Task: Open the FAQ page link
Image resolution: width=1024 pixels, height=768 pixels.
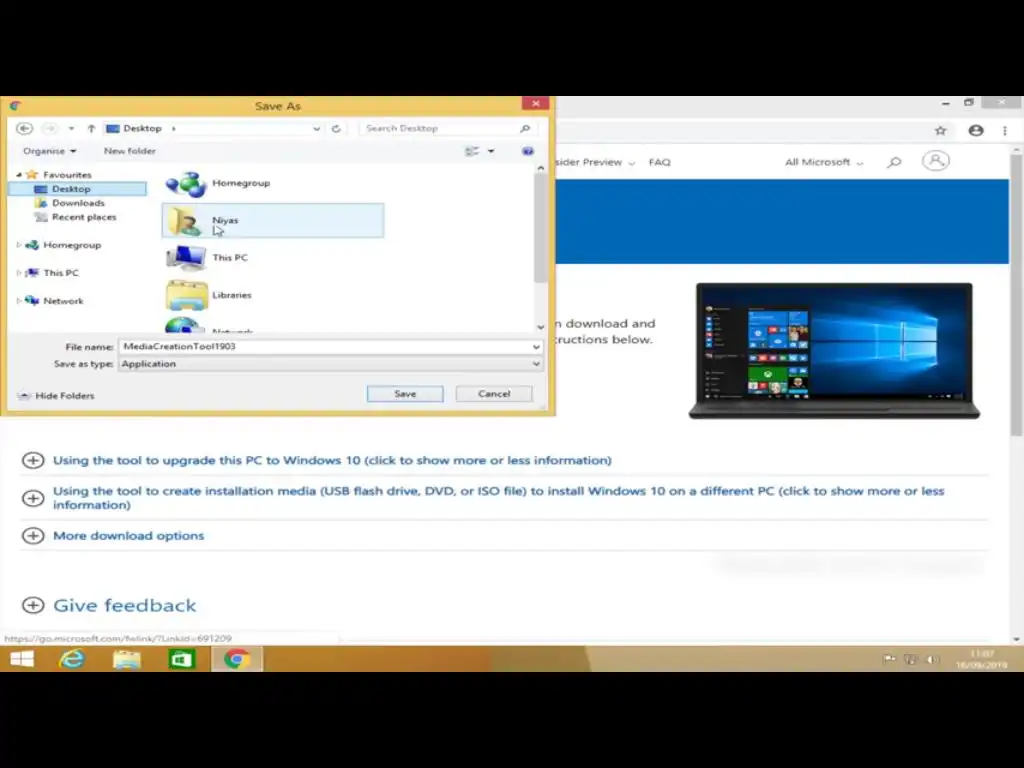Action: pos(659,162)
